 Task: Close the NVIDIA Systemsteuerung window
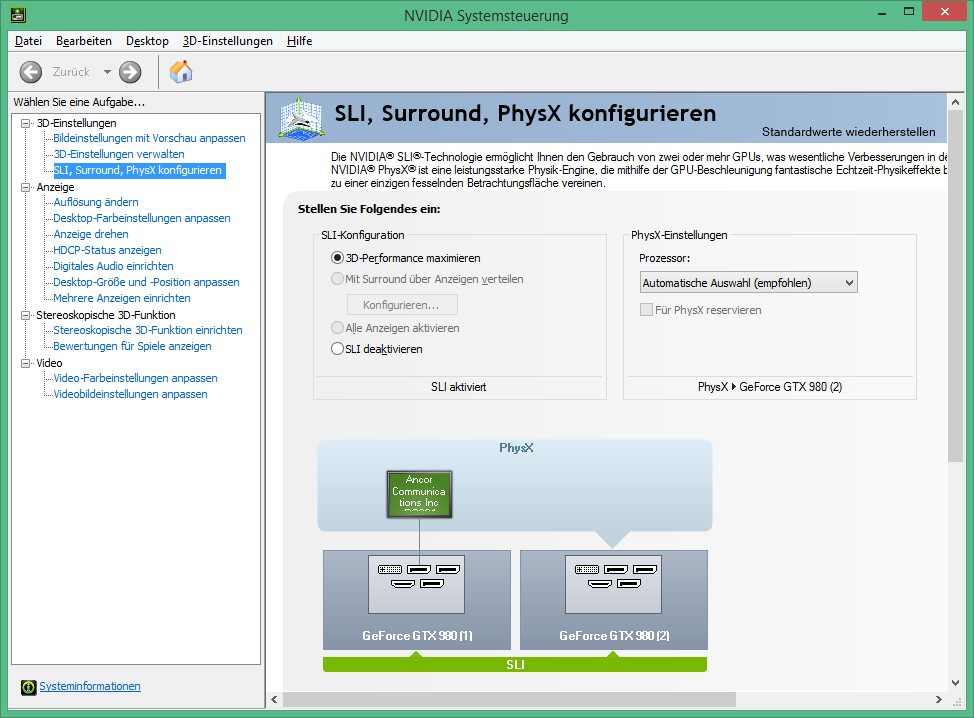(945, 12)
